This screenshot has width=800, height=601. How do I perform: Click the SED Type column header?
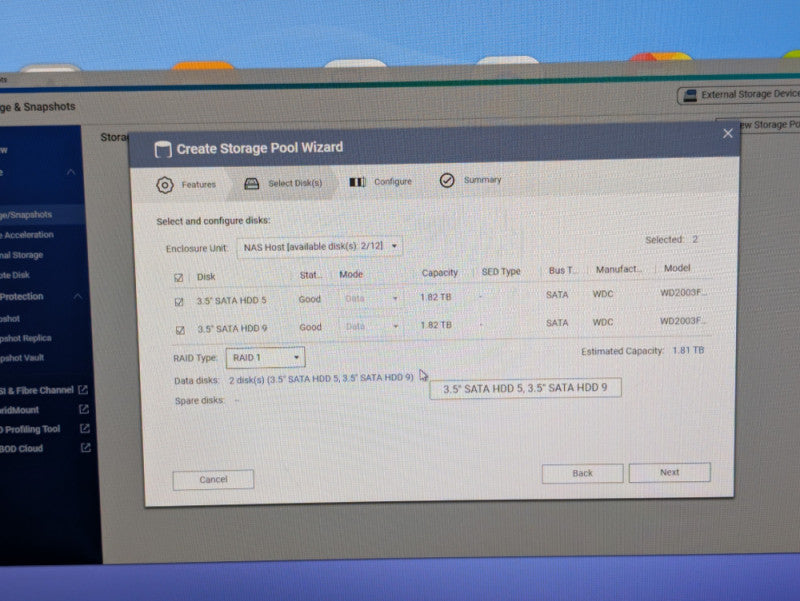(x=501, y=271)
